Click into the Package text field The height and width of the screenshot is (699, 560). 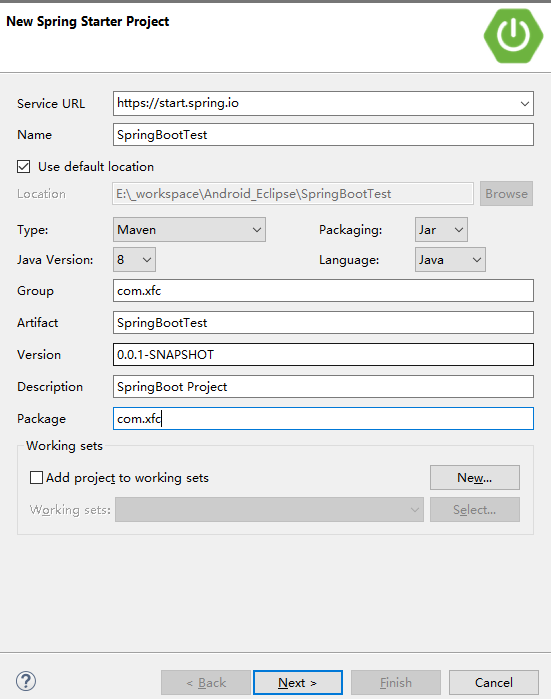pyautogui.click(x=323, y=419)
